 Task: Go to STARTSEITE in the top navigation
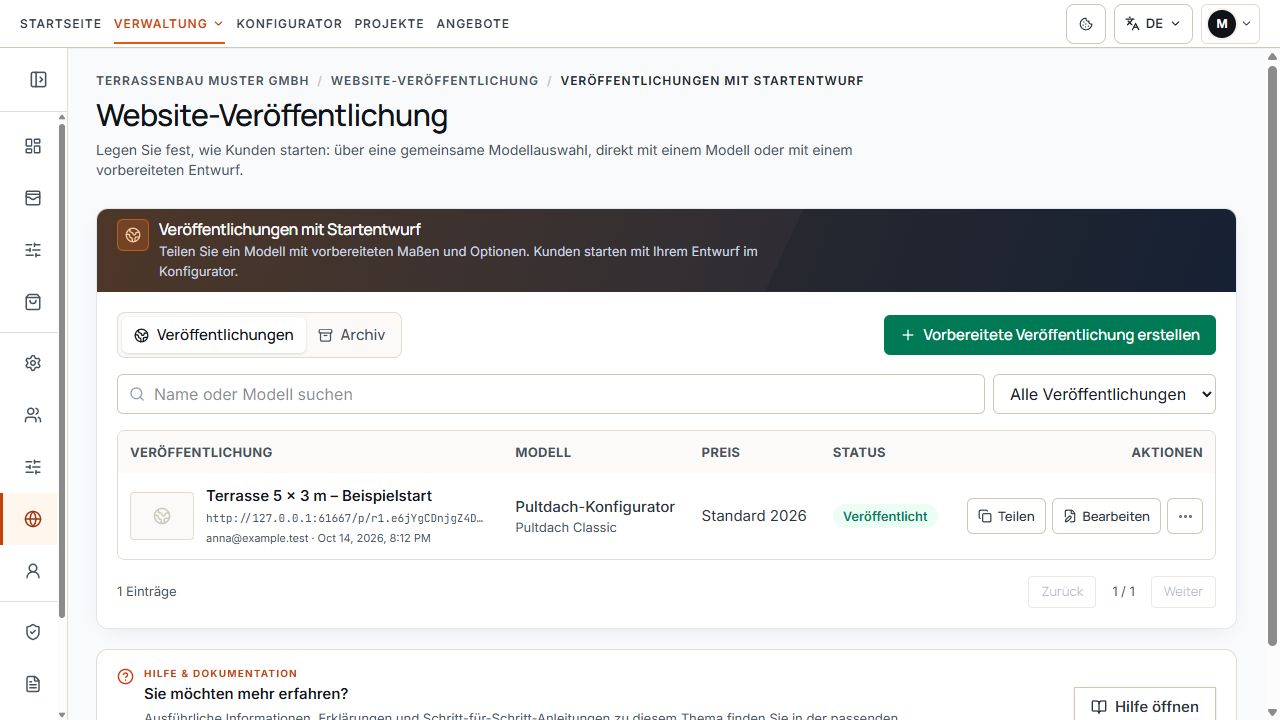[x=61, y=24]
